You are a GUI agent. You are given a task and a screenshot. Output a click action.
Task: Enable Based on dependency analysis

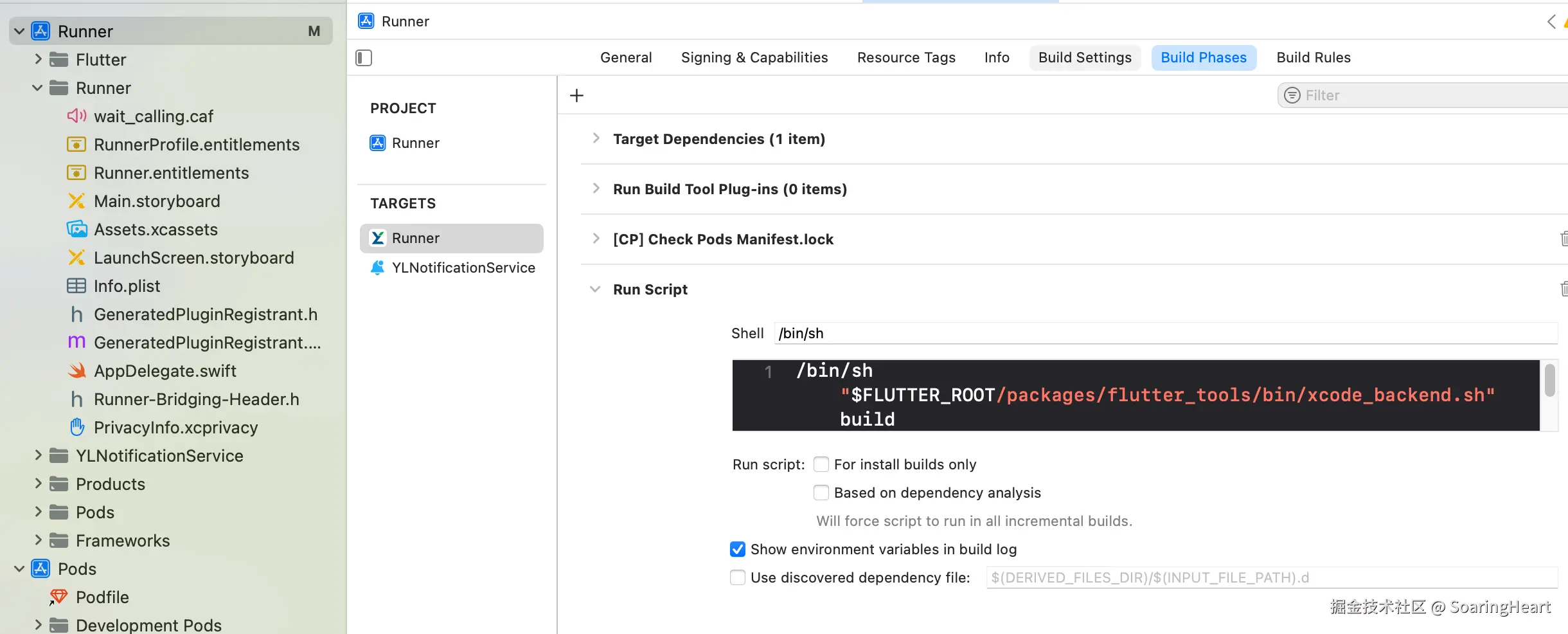(821, 493)
